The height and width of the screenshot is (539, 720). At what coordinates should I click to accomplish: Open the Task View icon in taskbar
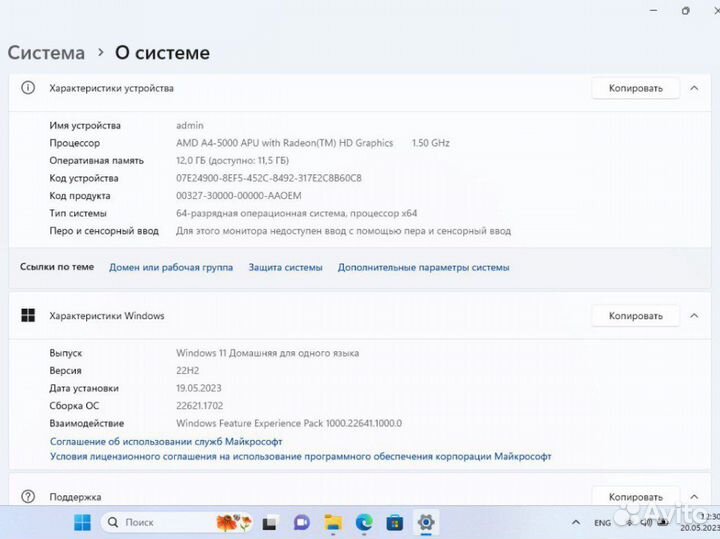tap(270, 523)
